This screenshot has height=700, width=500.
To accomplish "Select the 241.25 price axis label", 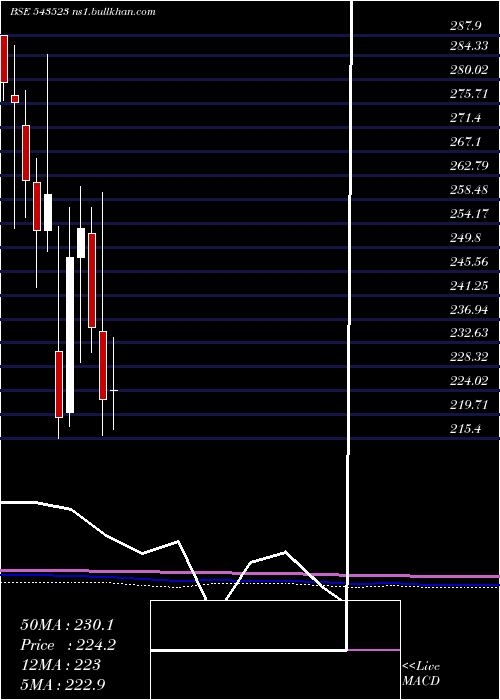I will pyautogui.click(x=469, y=286).
